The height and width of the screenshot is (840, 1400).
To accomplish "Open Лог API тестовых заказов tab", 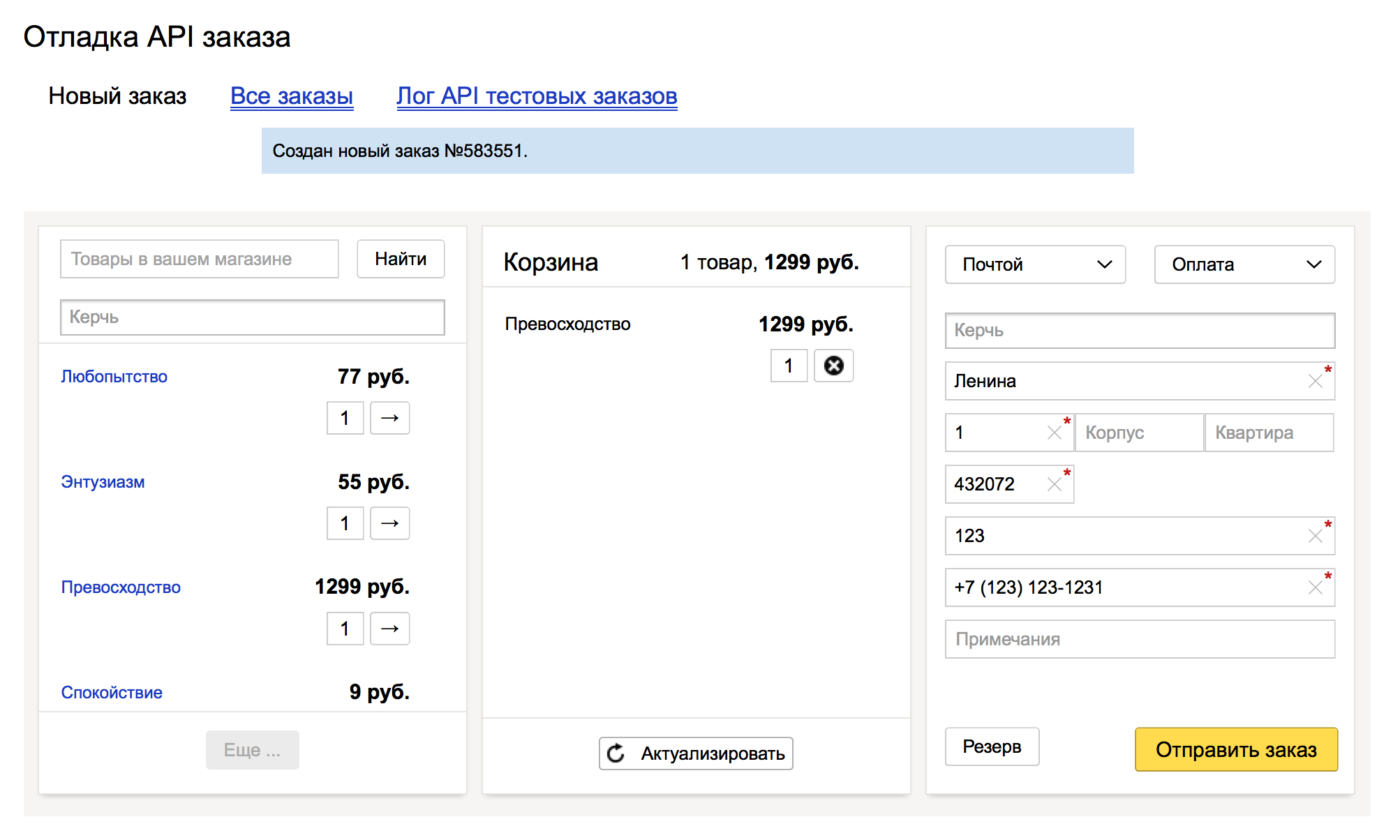I will tap(537, 96).
